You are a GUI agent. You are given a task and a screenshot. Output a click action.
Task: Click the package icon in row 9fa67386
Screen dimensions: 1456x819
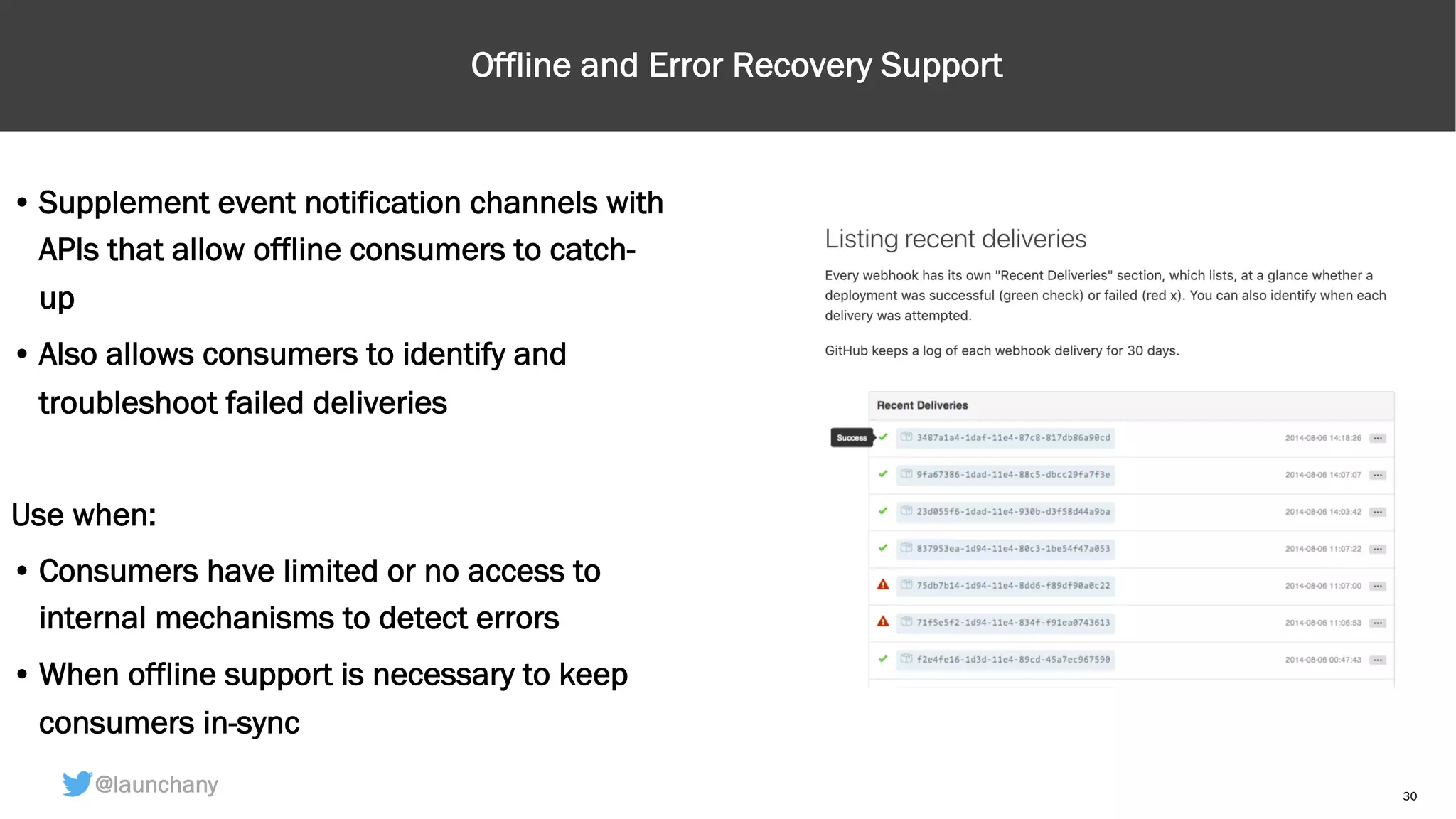pyautogui.click(x=906, y=474)
